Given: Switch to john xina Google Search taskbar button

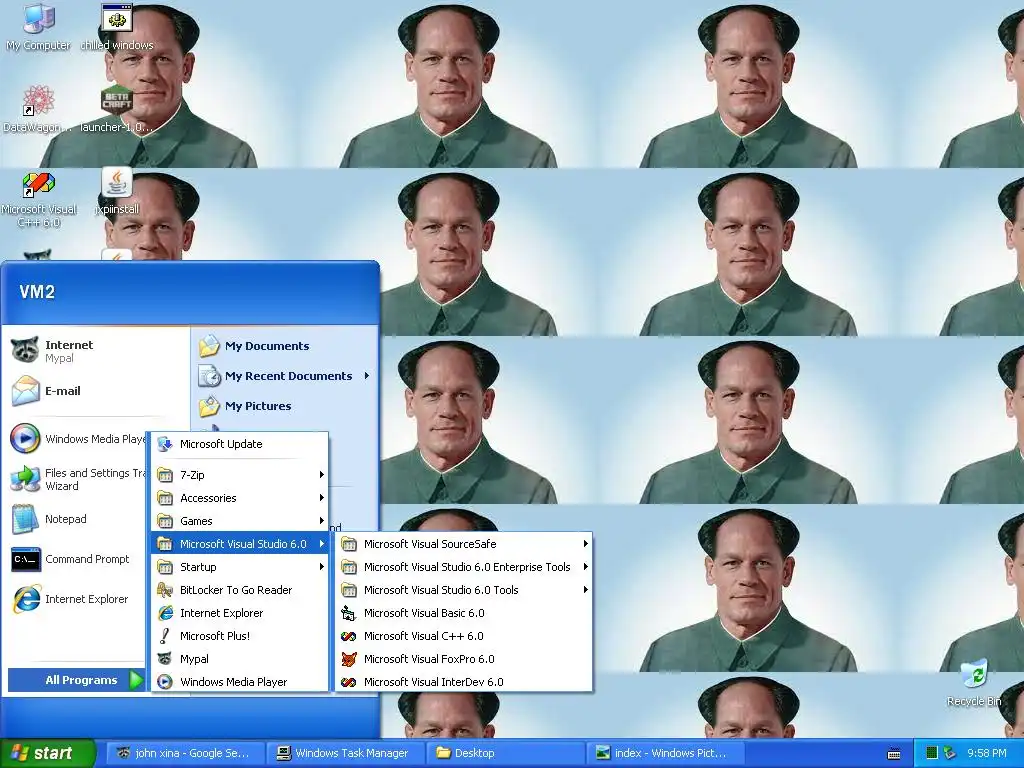Looking at the screenshot, I should point(187,753).
